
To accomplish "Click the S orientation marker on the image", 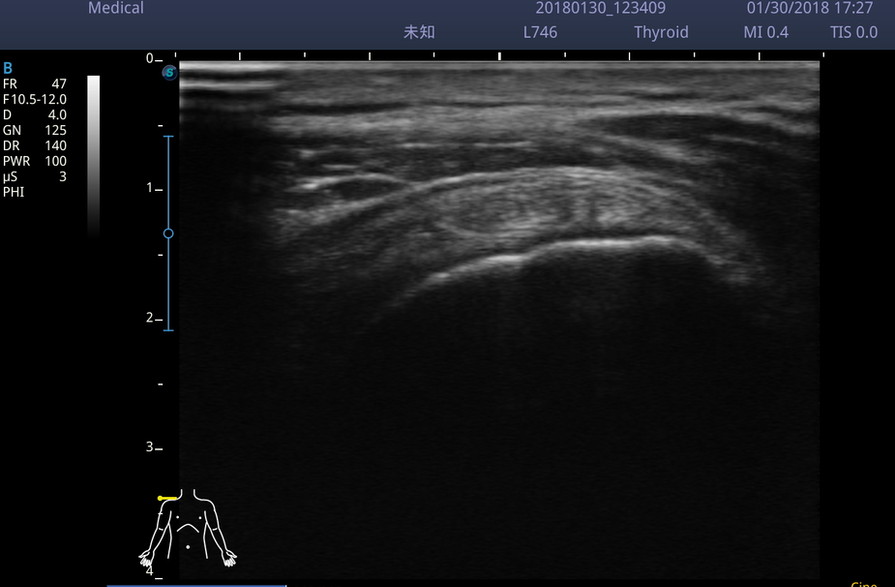I will pos(169,72).
